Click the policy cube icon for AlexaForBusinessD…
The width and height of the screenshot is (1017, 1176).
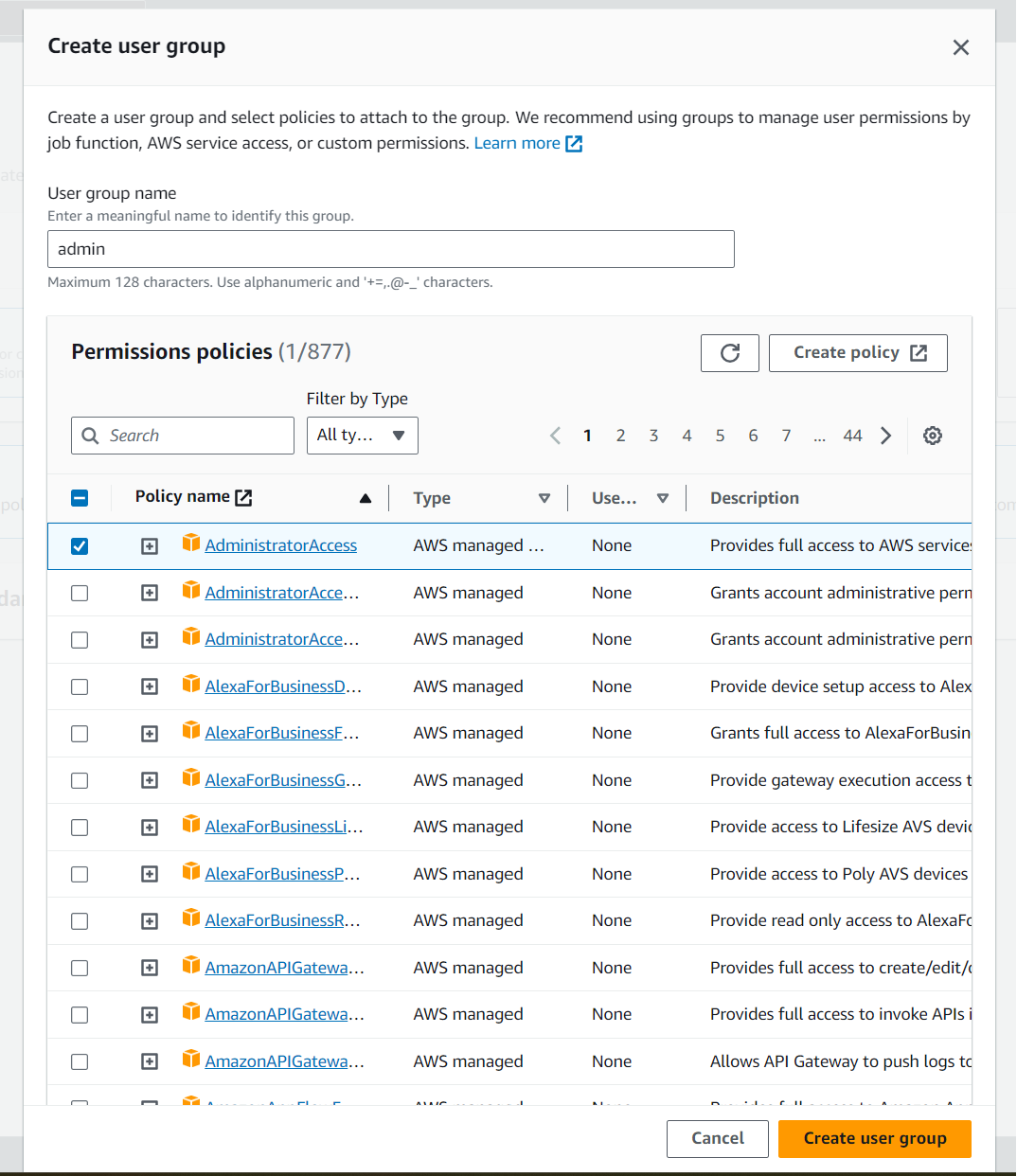(x=191, y=684)
